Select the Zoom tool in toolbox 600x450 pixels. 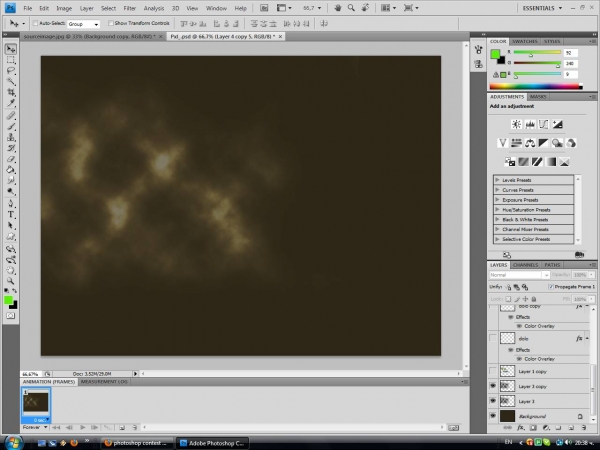click(x=11, y=281)
